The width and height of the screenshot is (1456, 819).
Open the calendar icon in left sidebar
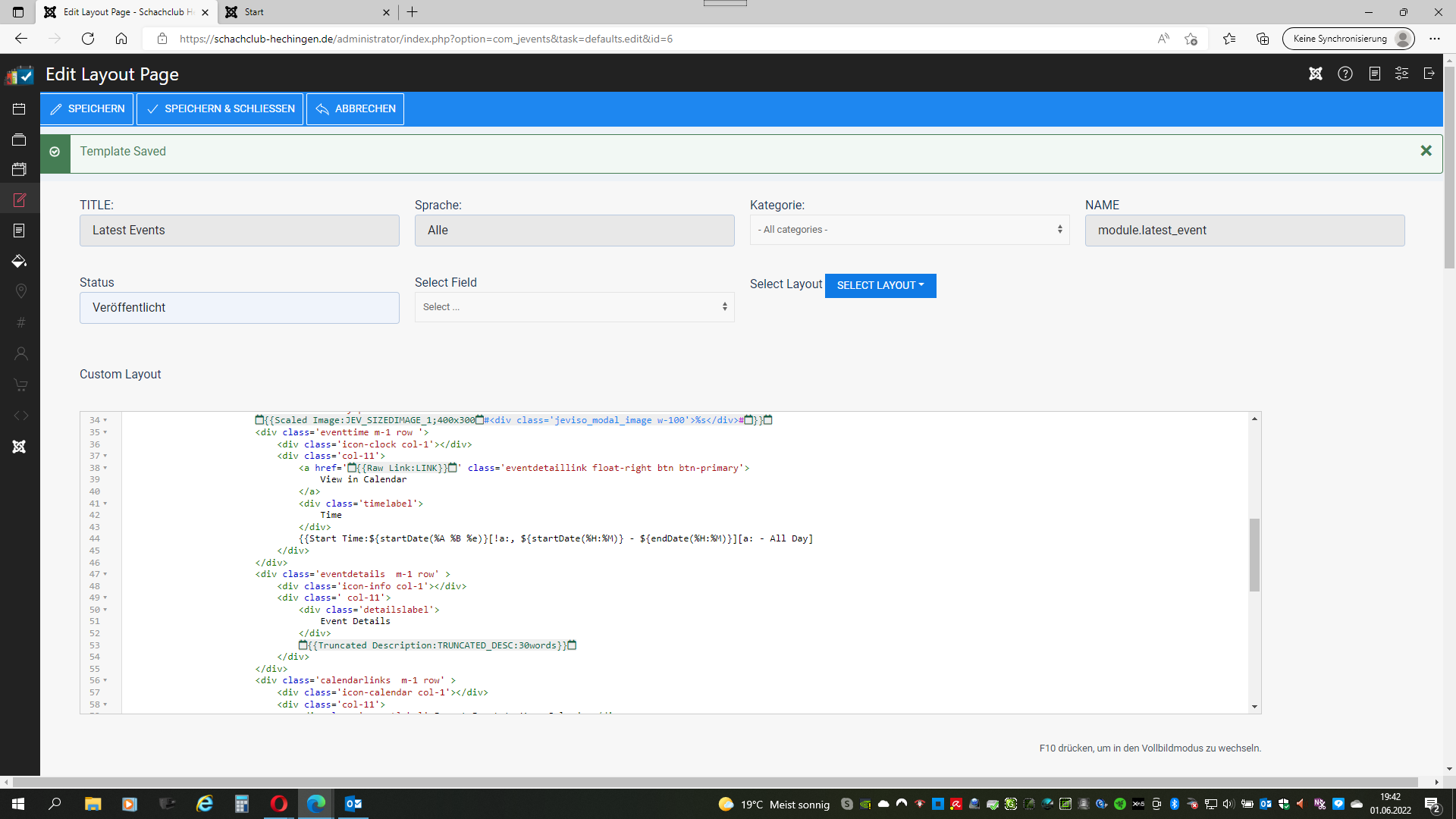click(x=20, y=109)
